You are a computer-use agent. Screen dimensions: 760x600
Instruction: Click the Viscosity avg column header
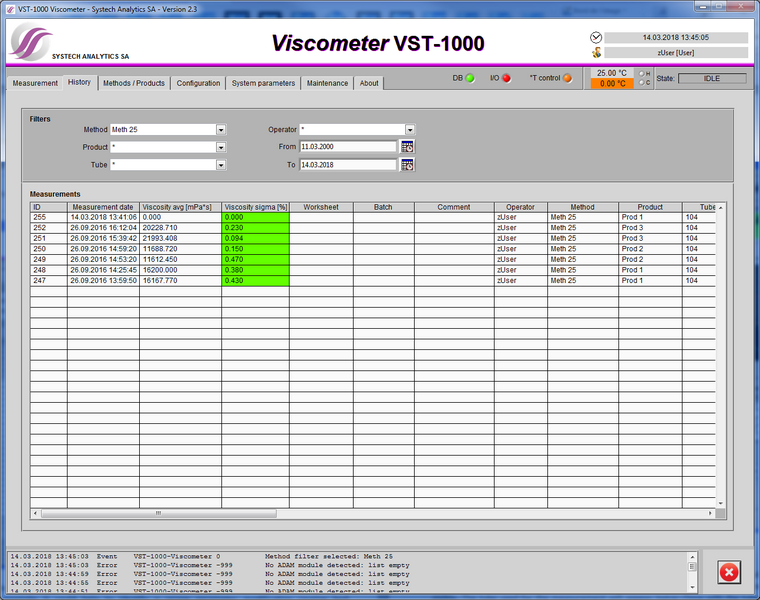[x=180, y=207]
